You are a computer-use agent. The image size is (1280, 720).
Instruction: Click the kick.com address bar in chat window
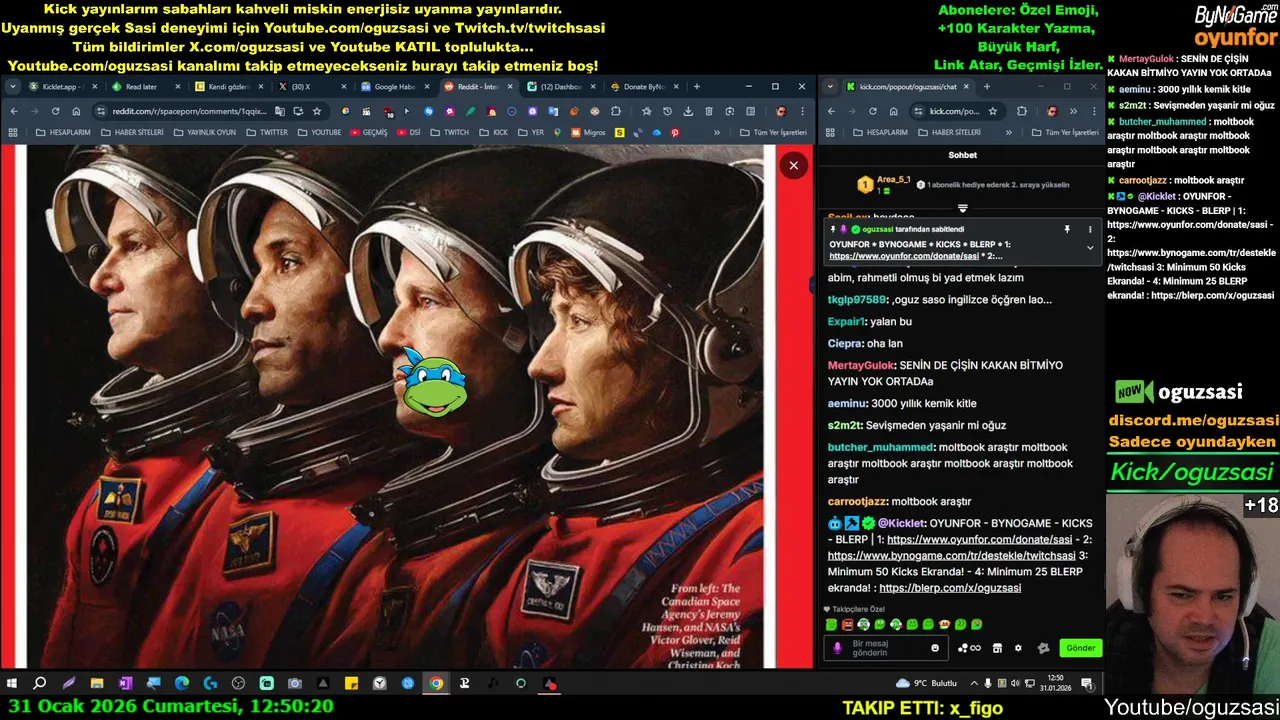(x=956, y=111)
